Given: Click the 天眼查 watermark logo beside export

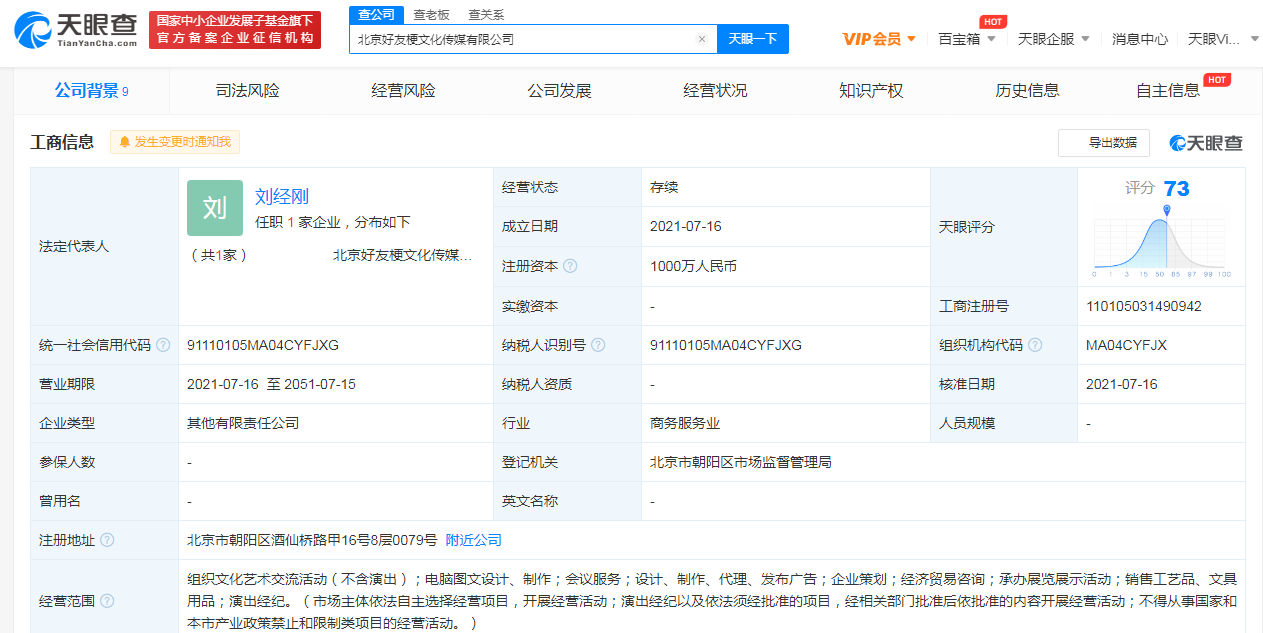Looking at the screenshot, I should click(1206, 143).
